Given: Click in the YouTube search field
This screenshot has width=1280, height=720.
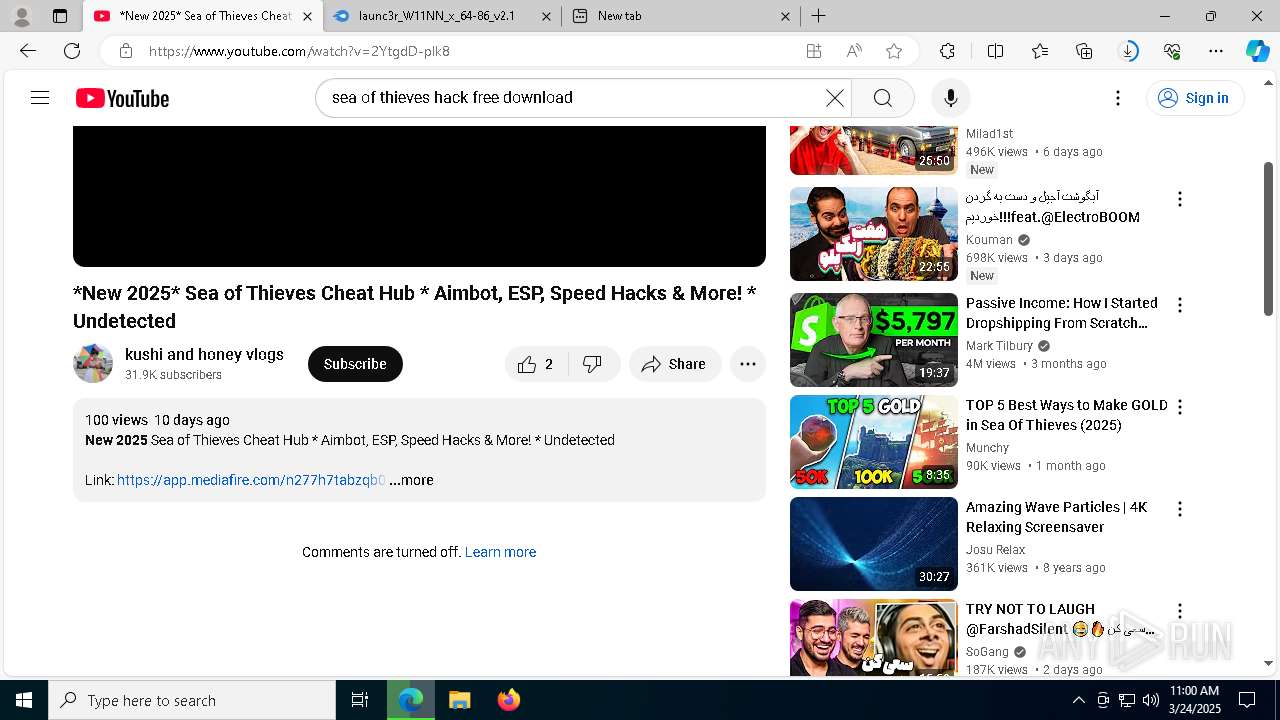Looking at the screenshot, I should coord(572,98).
